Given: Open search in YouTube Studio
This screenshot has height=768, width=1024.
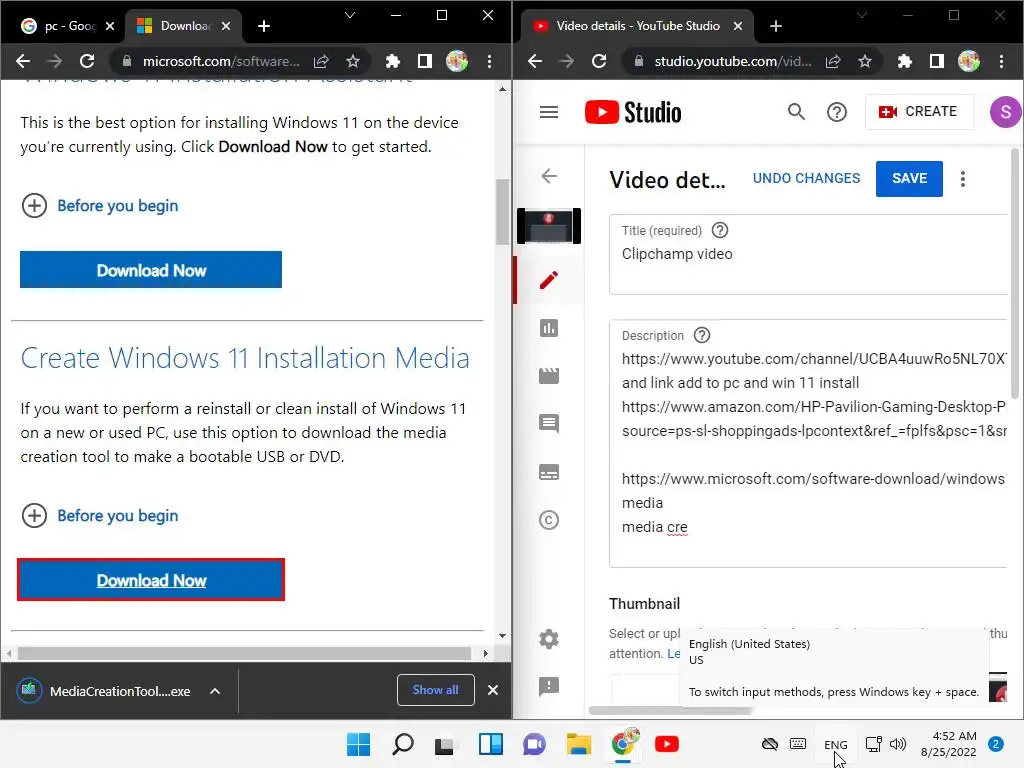Looking at the screenshot, I should (795, 112).
